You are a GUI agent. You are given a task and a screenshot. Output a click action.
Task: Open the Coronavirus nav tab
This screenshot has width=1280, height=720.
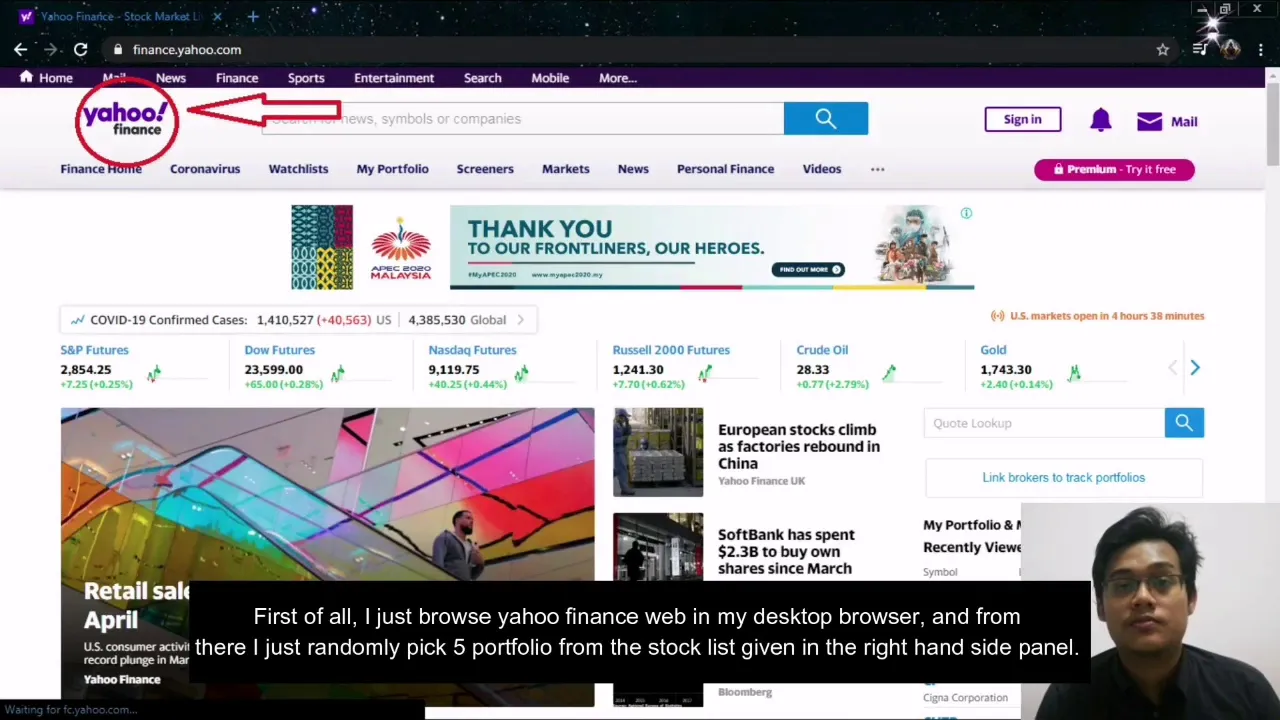(x=205, y=169)
